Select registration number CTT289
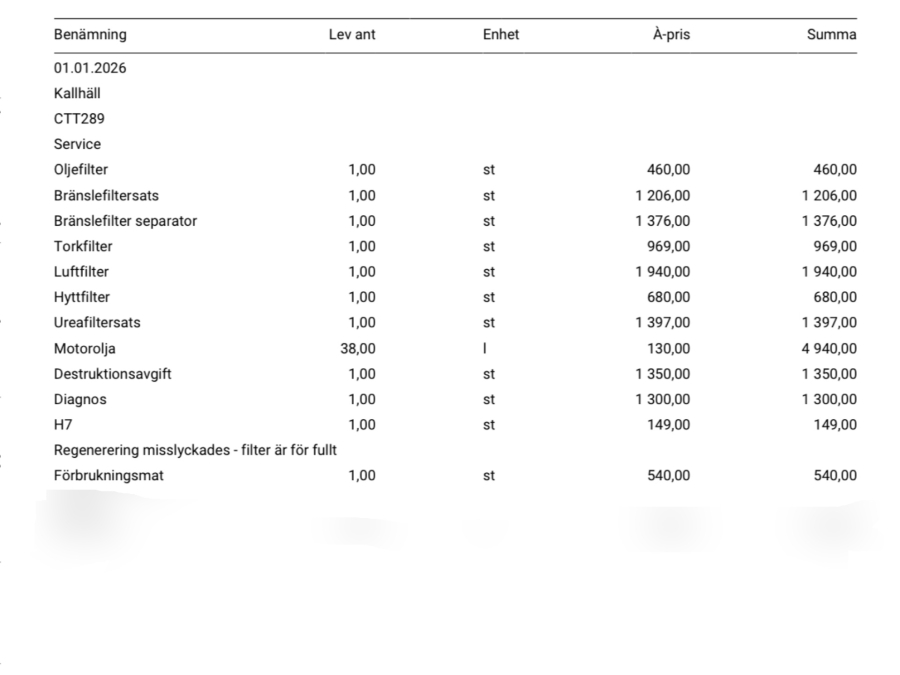Viewport: 900px width, 675px height. [78, 119]
